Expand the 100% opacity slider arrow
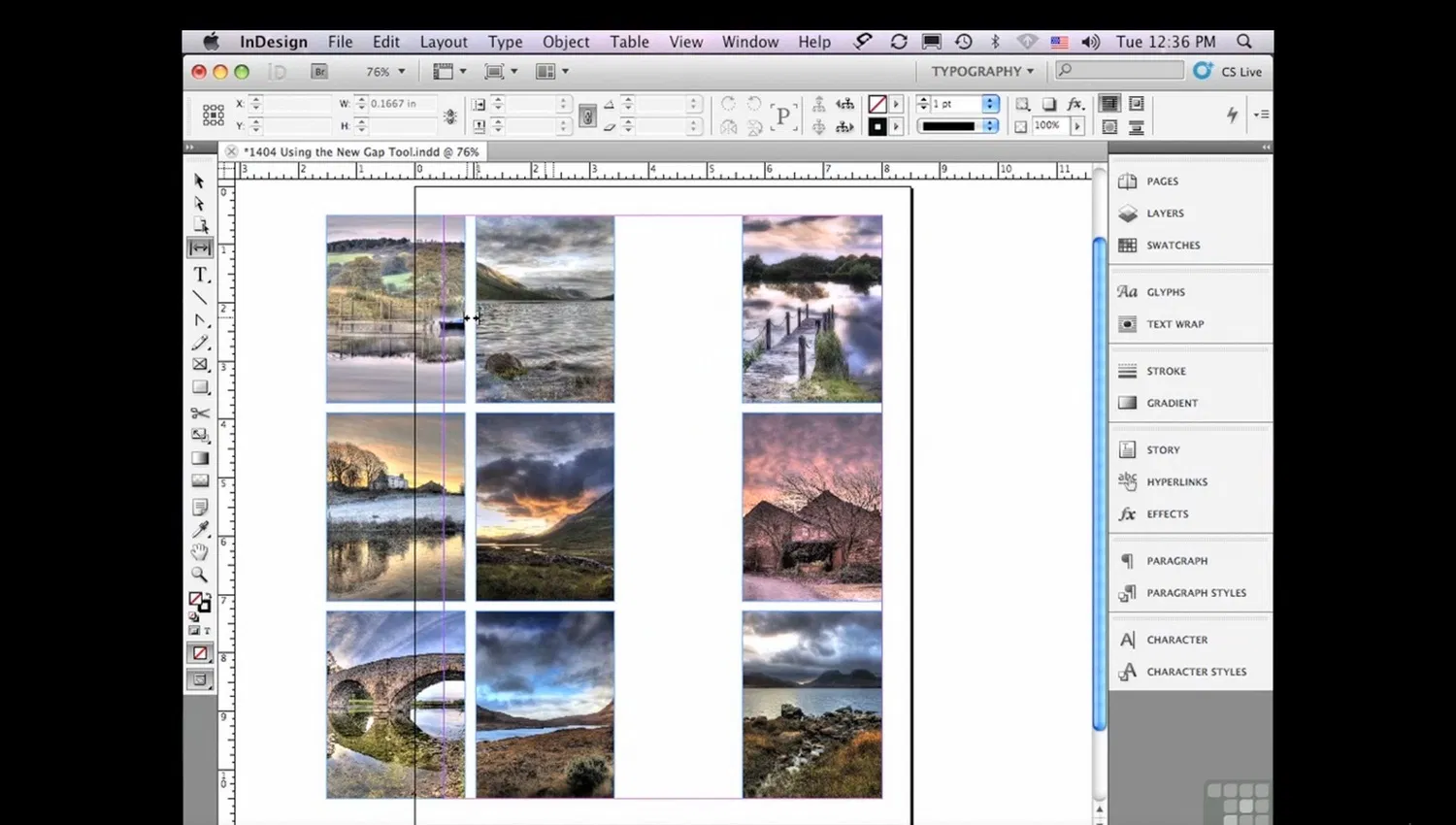1456x825 pixels. coord(1076,126)
